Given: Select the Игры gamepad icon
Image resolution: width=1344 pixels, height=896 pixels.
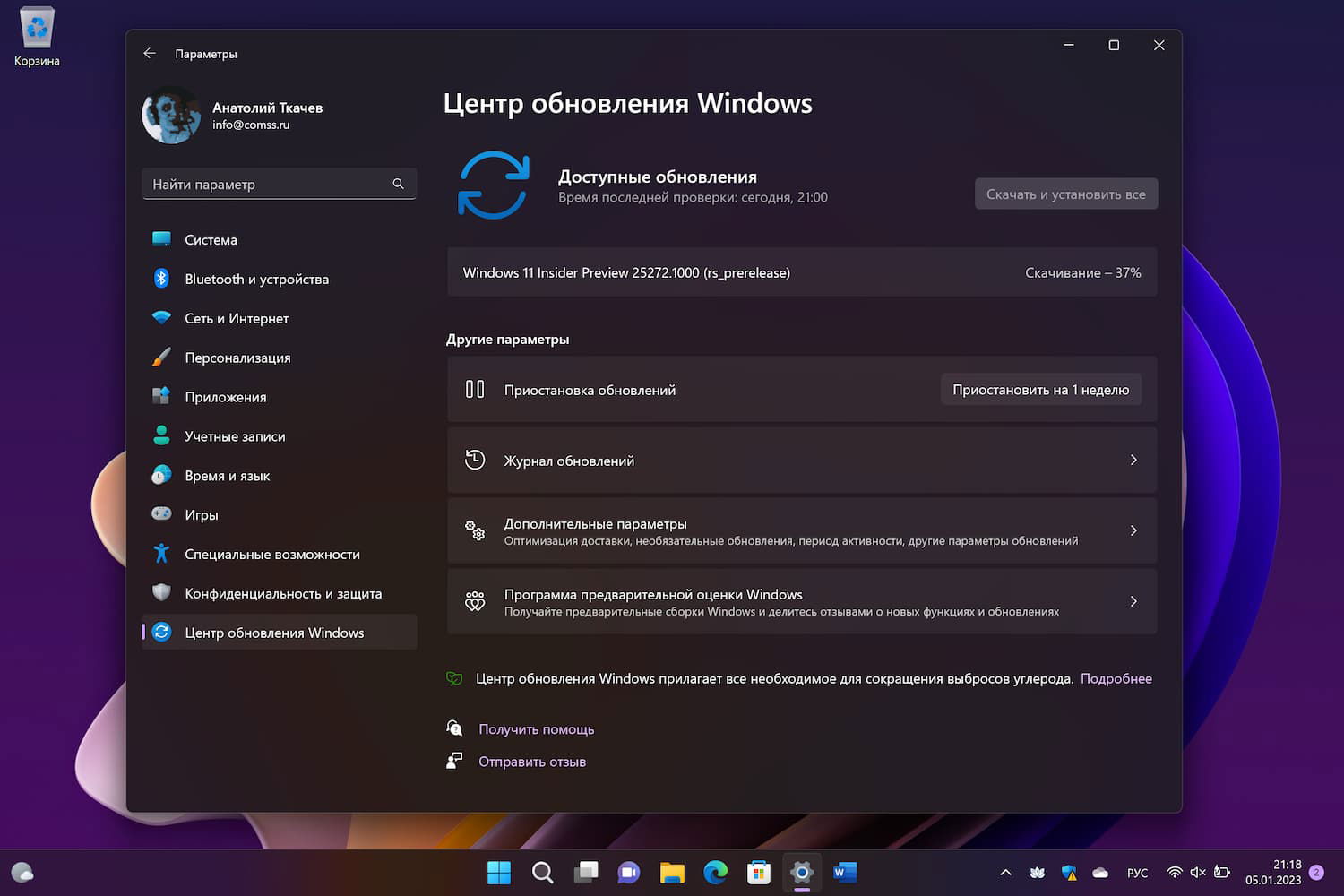Looking at the screenshot, I should pos(160,514).
